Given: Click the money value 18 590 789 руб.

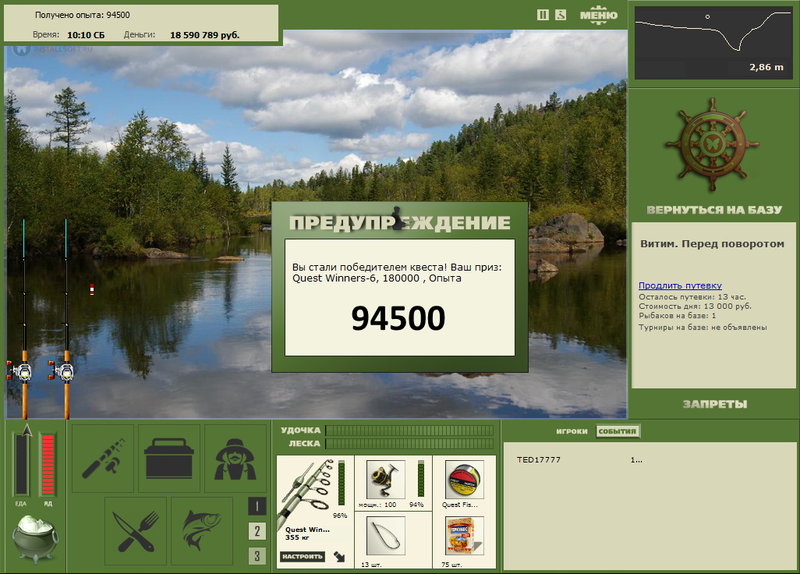Looking at the screenshot, I should (x=205, y=35).
